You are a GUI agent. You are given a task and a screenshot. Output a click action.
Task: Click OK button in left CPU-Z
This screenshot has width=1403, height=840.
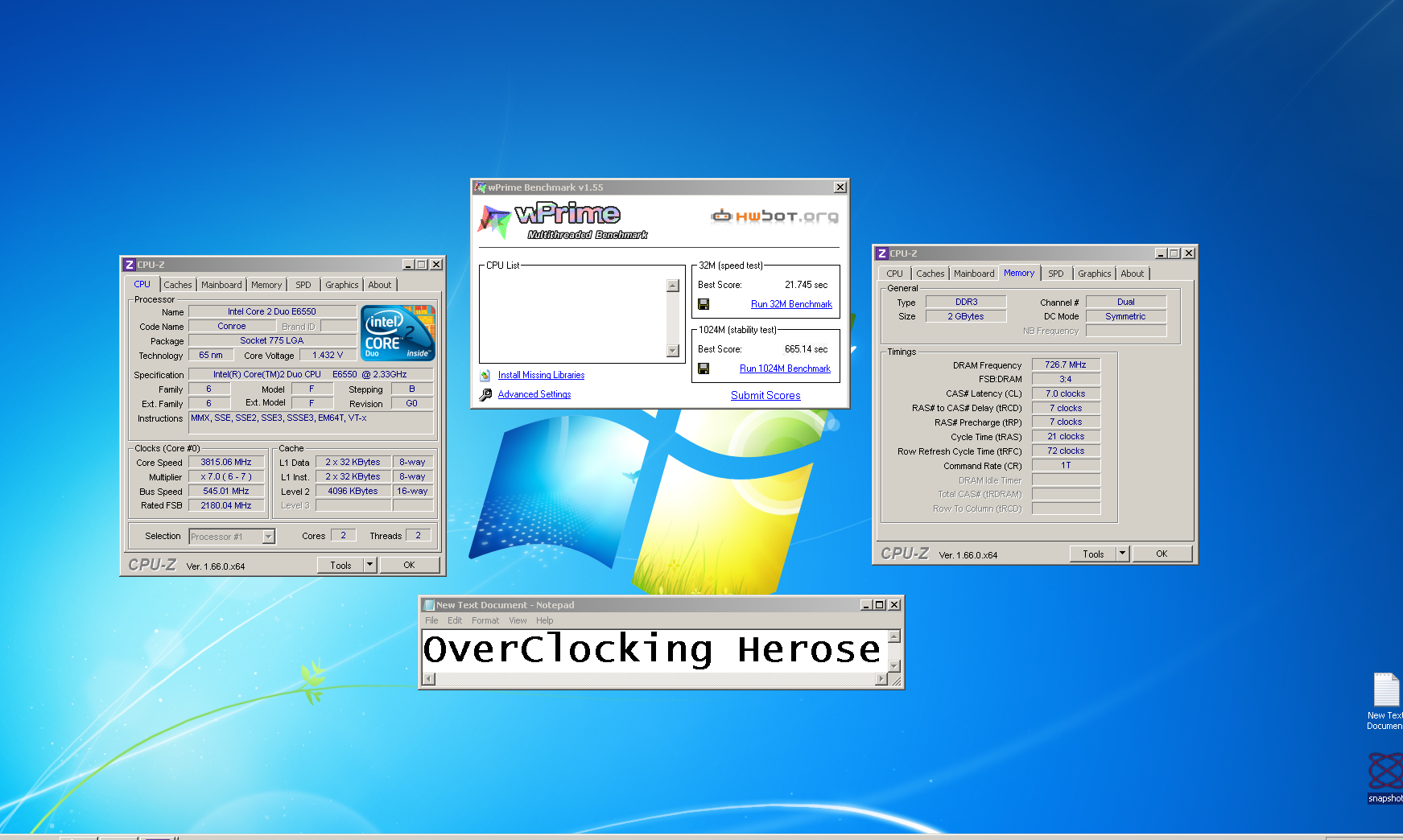point(409,565)
